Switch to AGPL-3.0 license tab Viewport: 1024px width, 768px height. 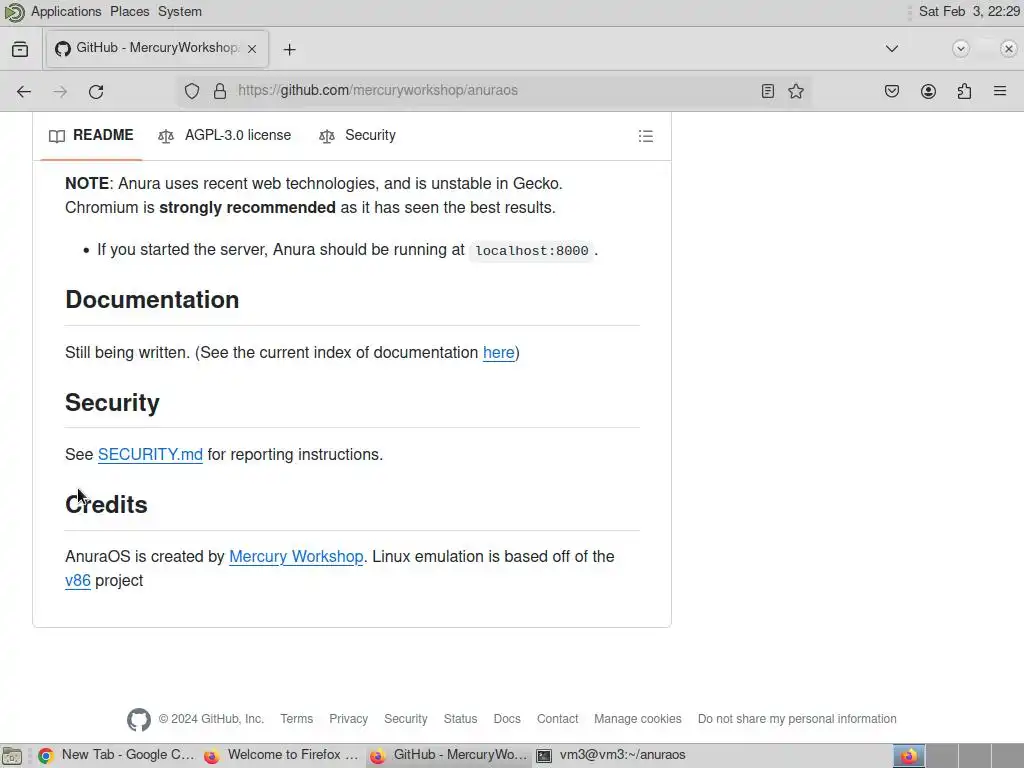225,135
